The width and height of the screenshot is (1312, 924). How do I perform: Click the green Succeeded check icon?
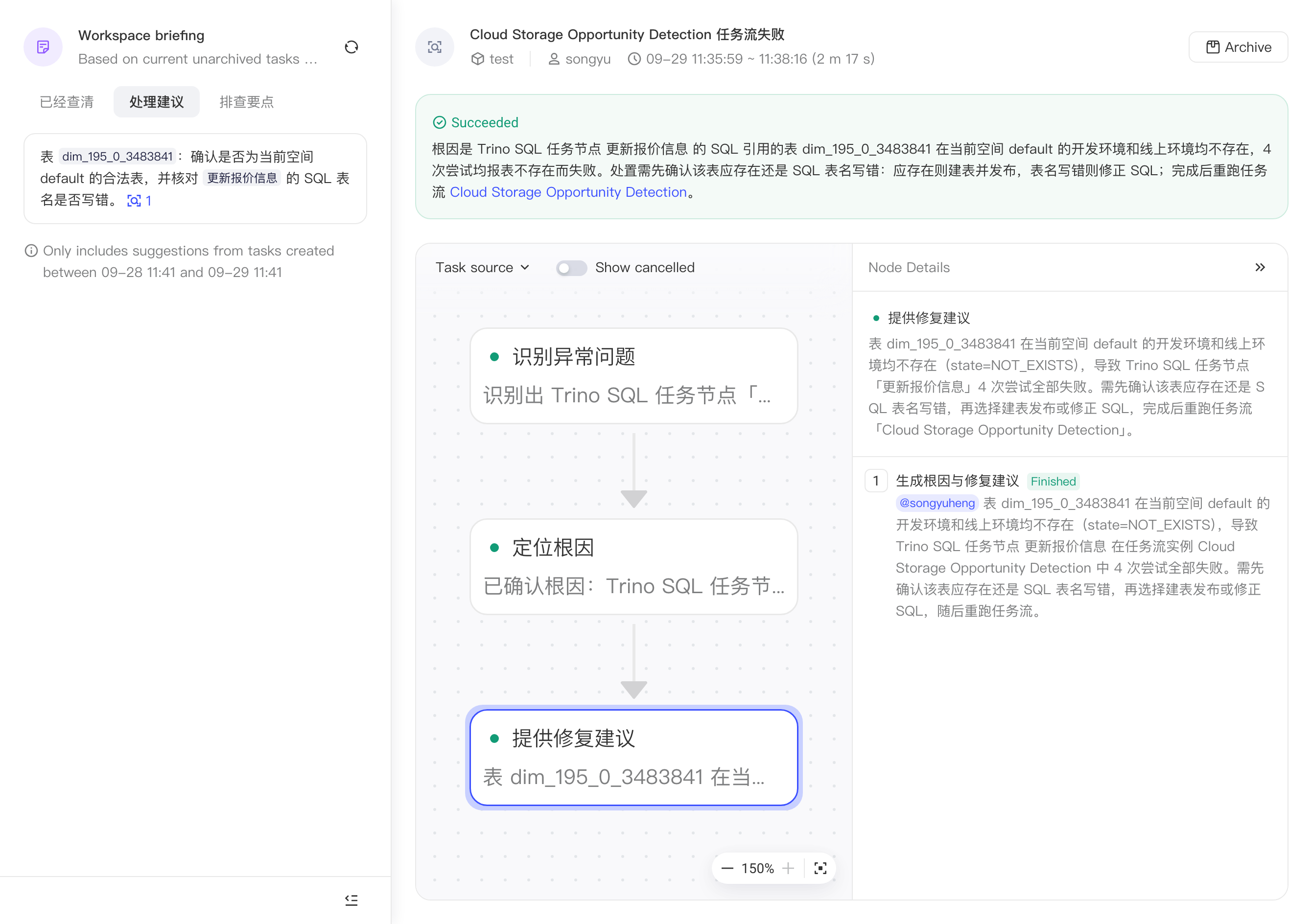(x=440, y=122)
